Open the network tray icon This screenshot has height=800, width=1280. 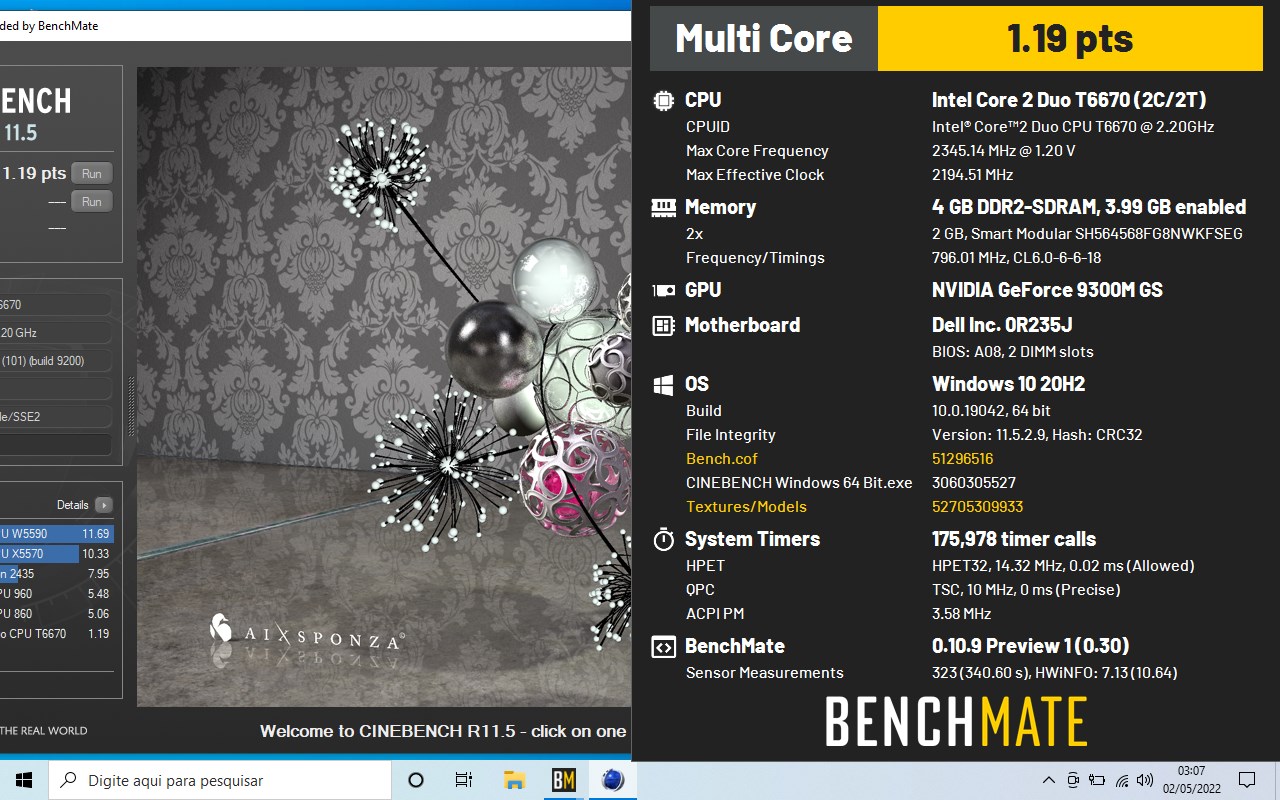(x=1121, y=780)
